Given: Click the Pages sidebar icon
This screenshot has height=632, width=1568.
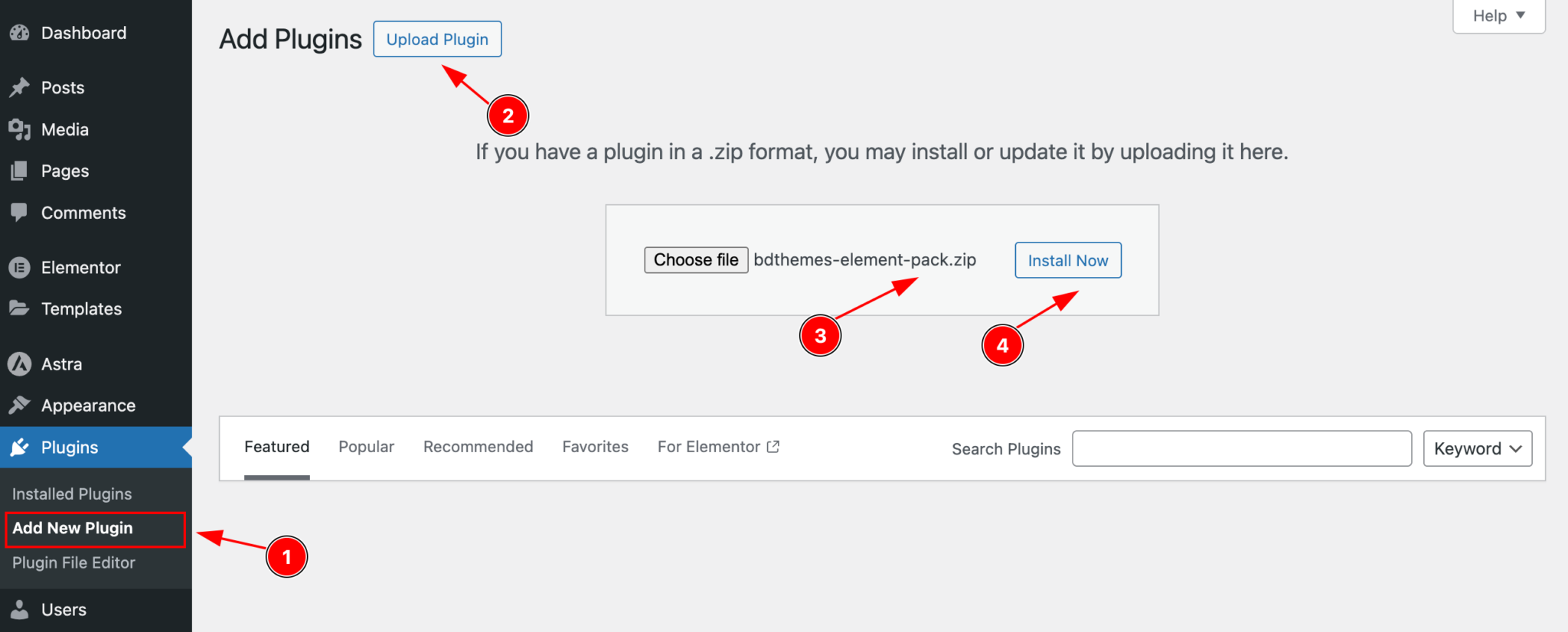Looking at the screenshot, I should point(21,171).
